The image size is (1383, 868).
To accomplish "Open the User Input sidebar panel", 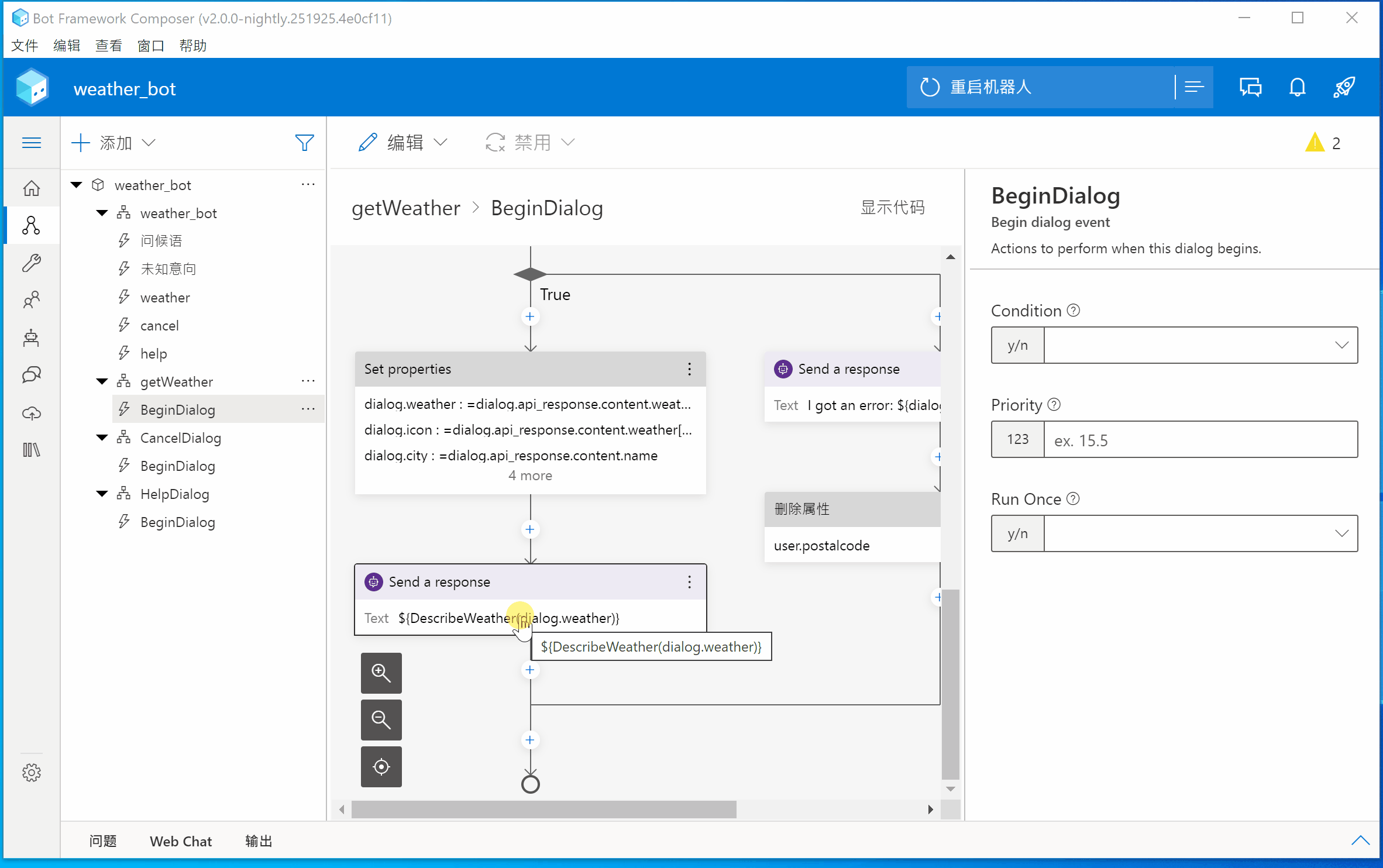I will [x=32, y=300].
